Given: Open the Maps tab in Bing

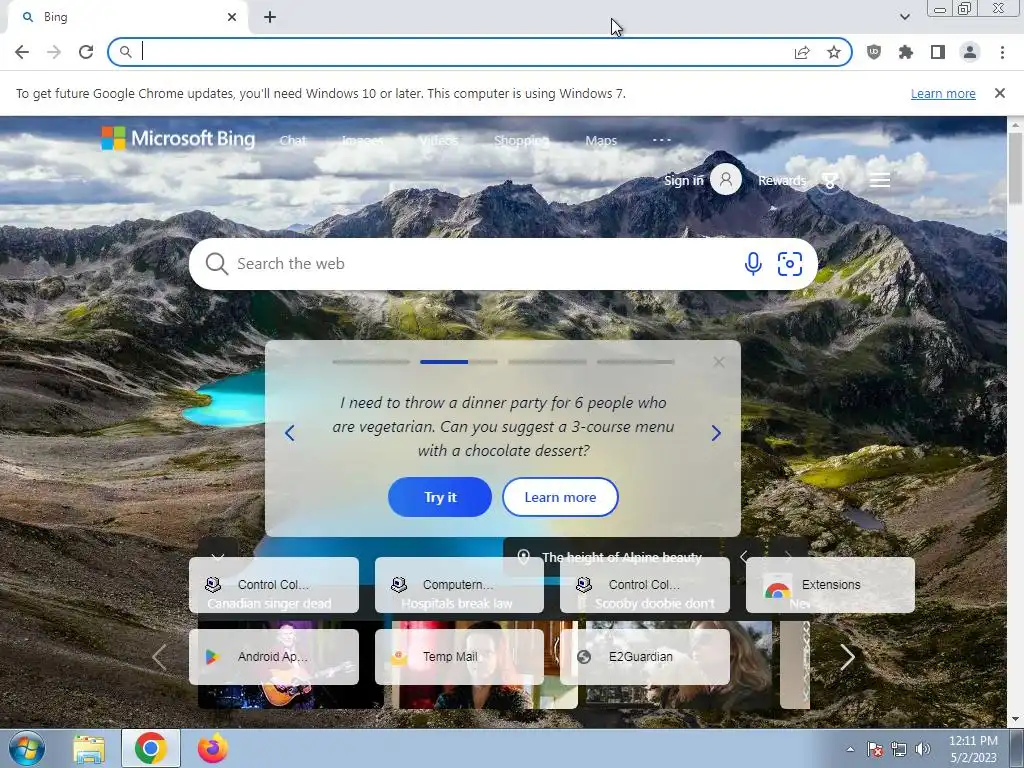Looking at the screenshot, I should (x=601, y=140).
